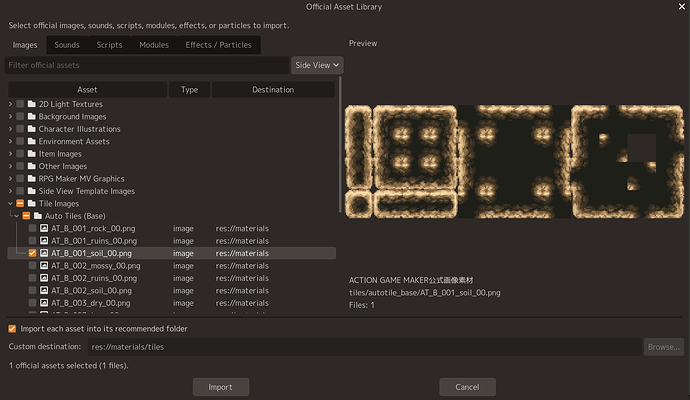Click the Browse... button
The height and width of the screenshot is (400, 690).
point(664,347)
